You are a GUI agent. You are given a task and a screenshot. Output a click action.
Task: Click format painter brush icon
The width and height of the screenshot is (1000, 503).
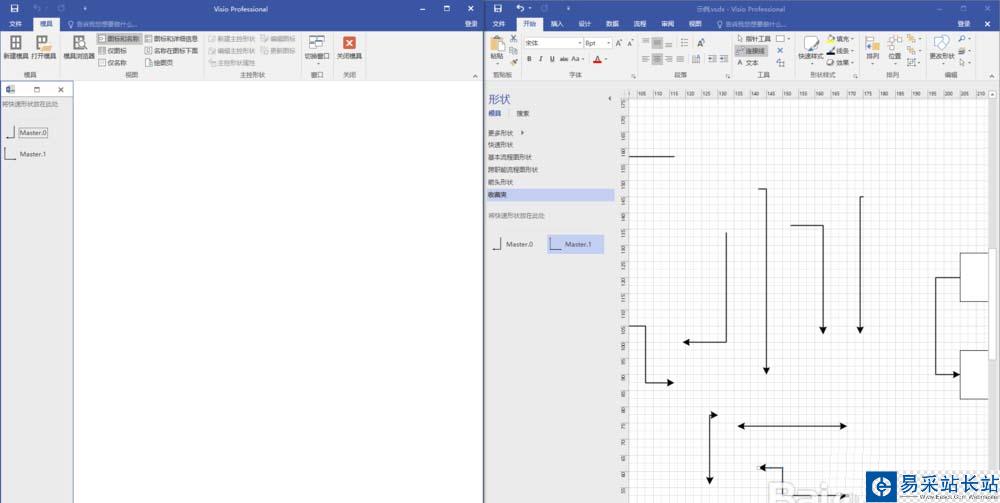(x=513, y=62)
